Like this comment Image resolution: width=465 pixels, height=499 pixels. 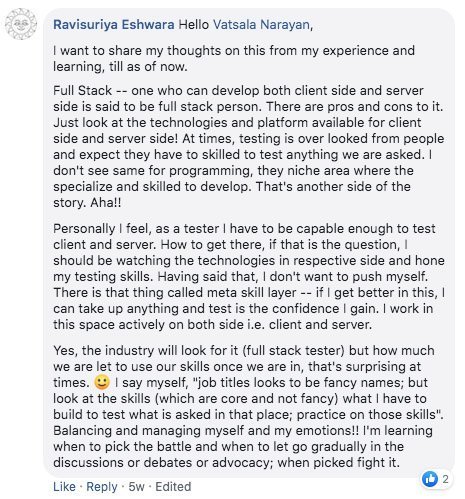(x=64, y=487)
